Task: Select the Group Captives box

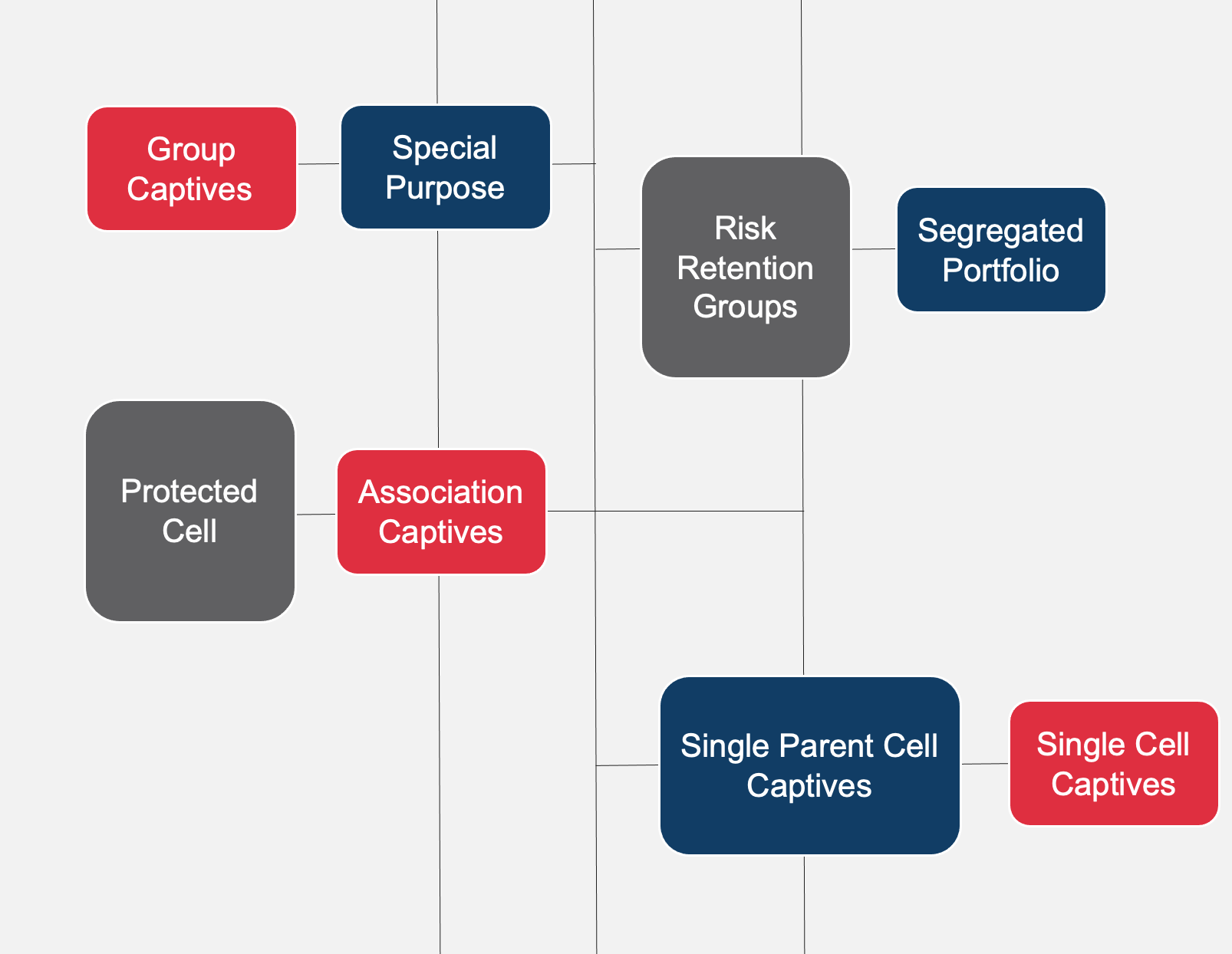Action: (191, 169)
